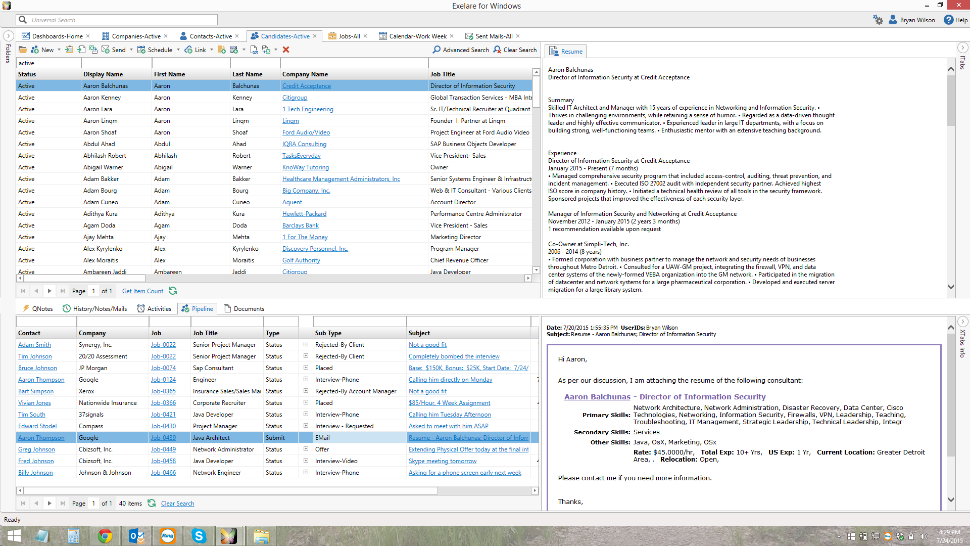Open Skype from the taskbar
This screenshot has height=546, width=970.
pos(199,535)
